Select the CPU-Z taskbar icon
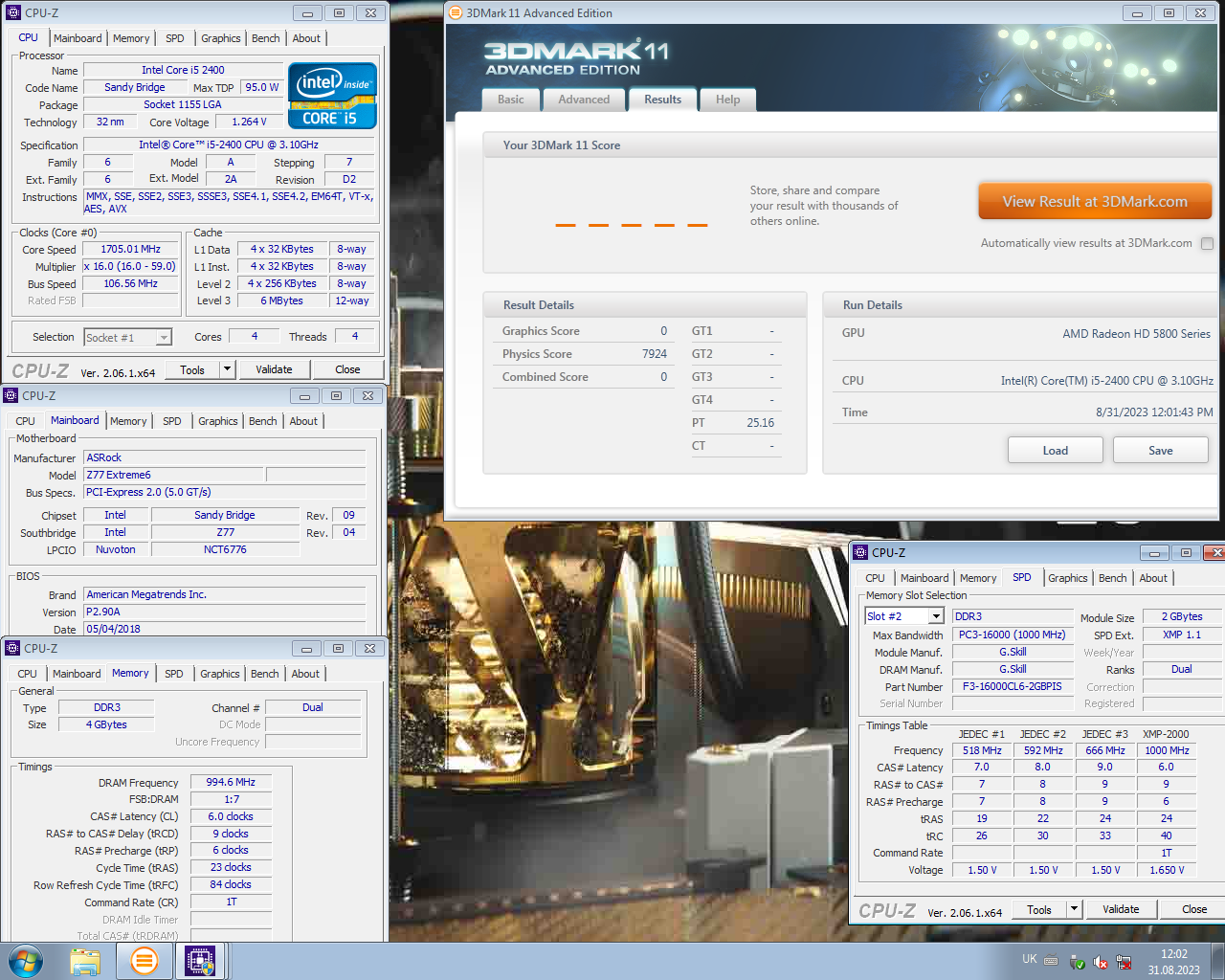This screenshot has width=1225, height=980. pyautogui.click(x=200, y=961)
